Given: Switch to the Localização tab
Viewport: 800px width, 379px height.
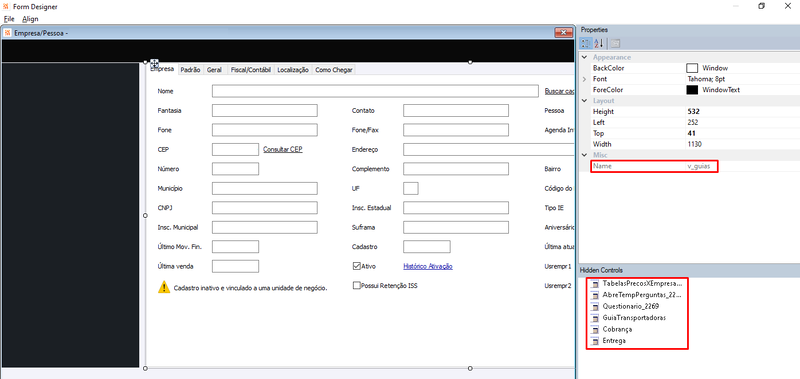Looking at the screenshot, I should (293, 70).
